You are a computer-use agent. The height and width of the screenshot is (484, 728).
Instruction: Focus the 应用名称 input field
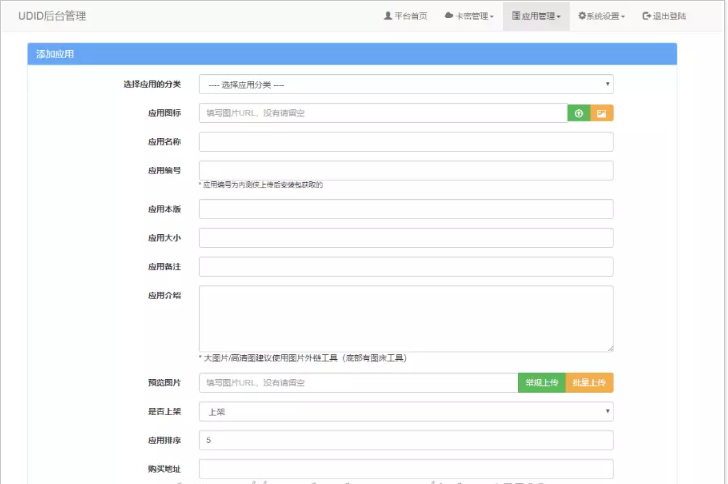(406, 142)
